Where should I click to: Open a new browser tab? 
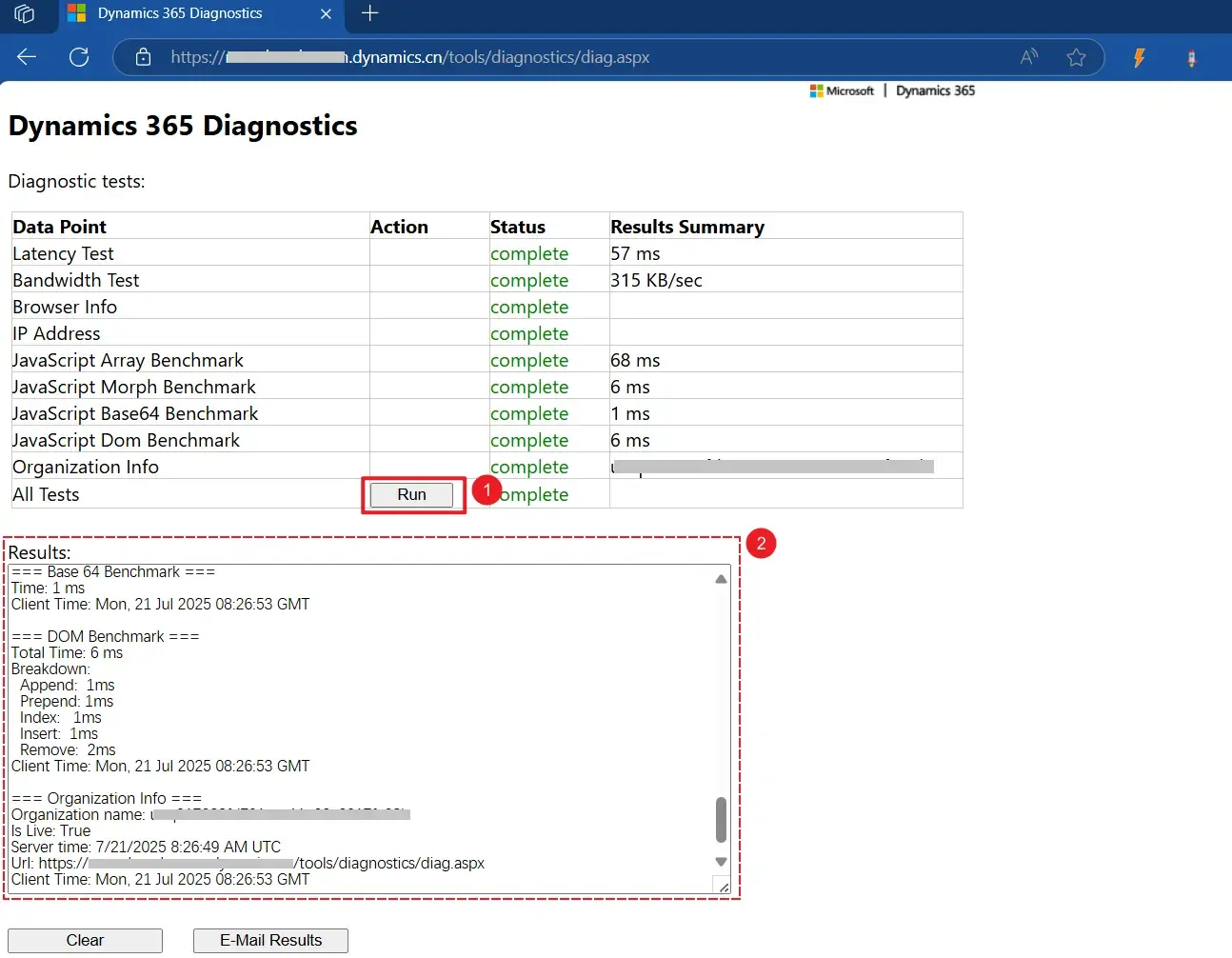(370, 13)
